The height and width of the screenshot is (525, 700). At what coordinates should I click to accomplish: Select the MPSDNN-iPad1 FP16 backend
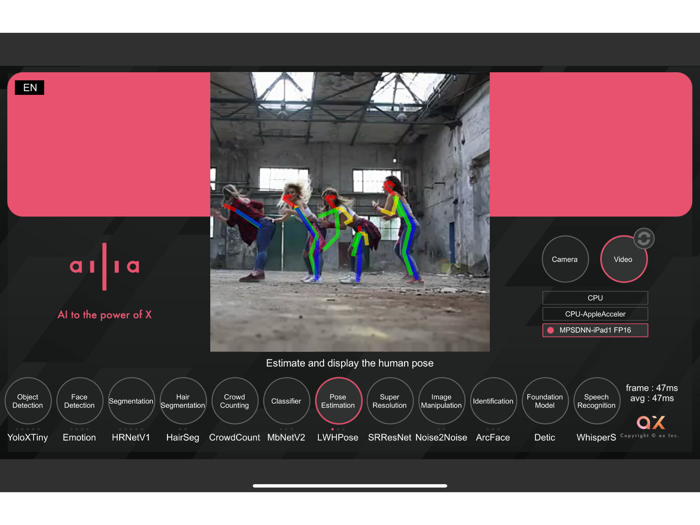click(595, 330)
